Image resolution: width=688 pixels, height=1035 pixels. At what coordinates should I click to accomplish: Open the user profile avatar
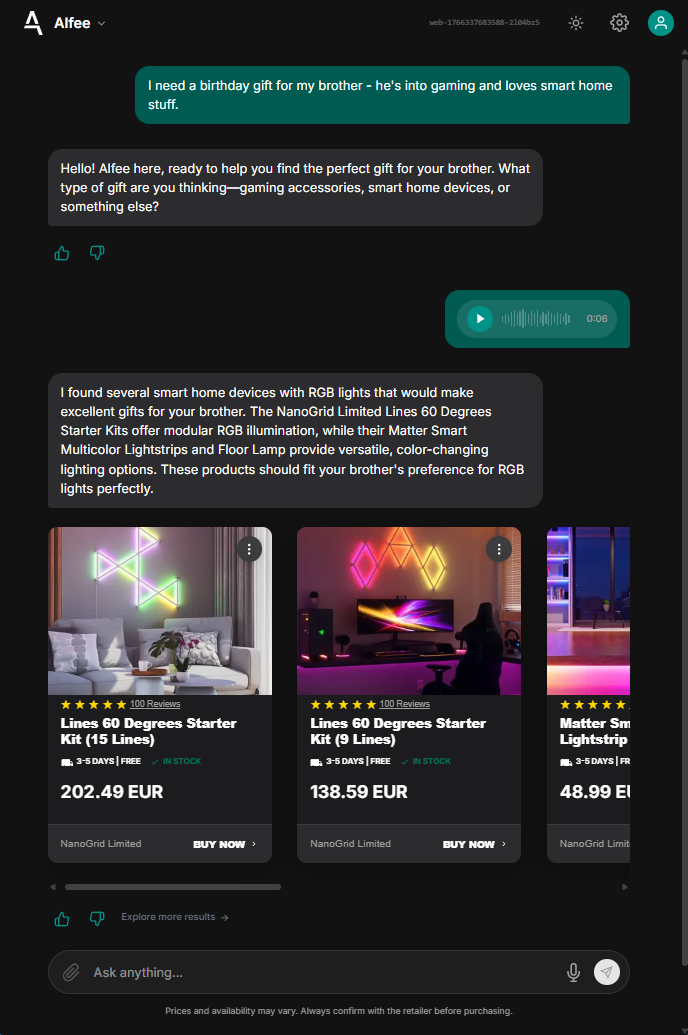(660, 23)
